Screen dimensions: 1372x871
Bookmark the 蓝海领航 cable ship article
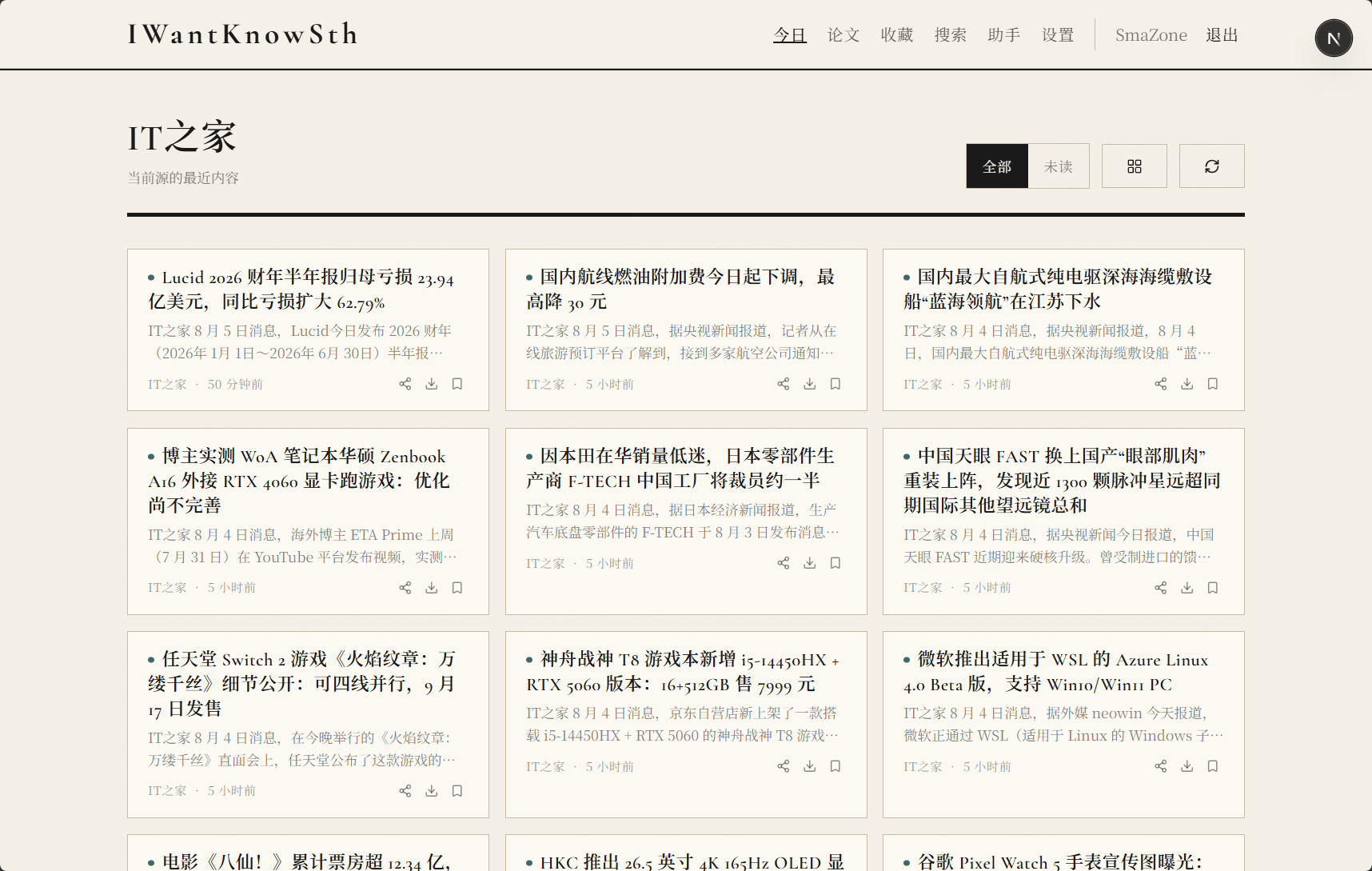[x=1213, y=384]
